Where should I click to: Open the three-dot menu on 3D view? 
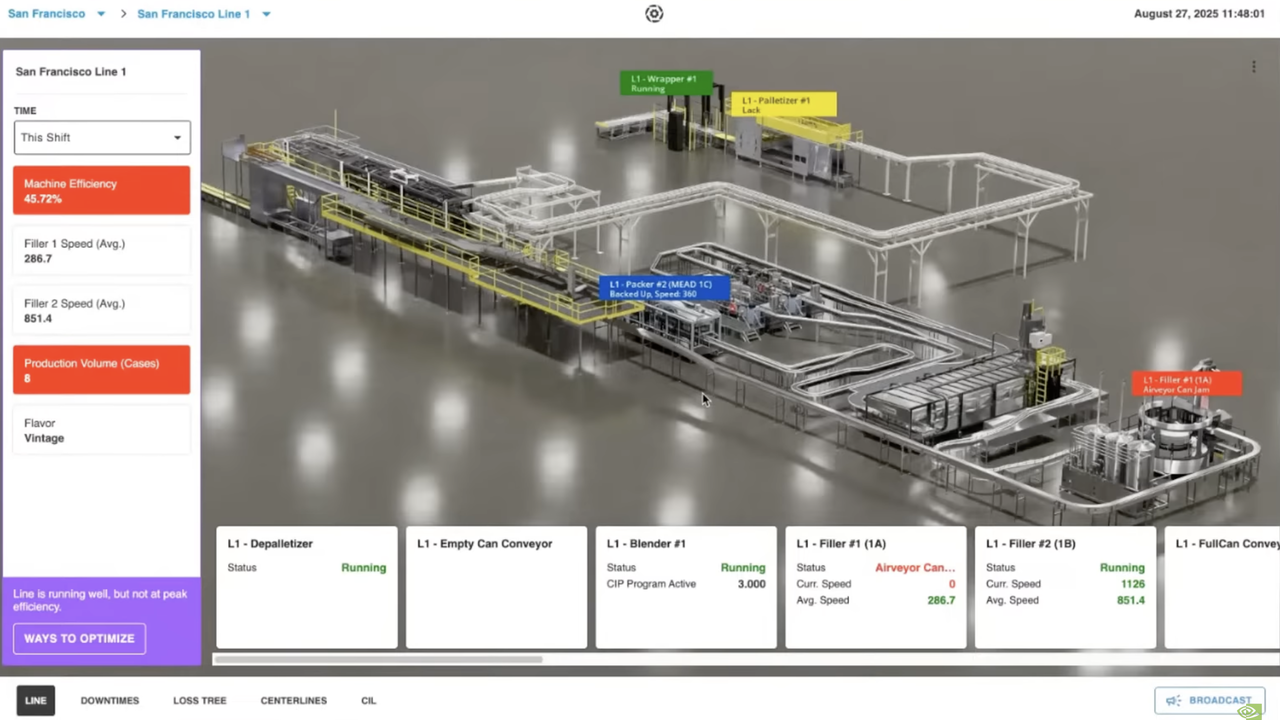[1253, 67]
